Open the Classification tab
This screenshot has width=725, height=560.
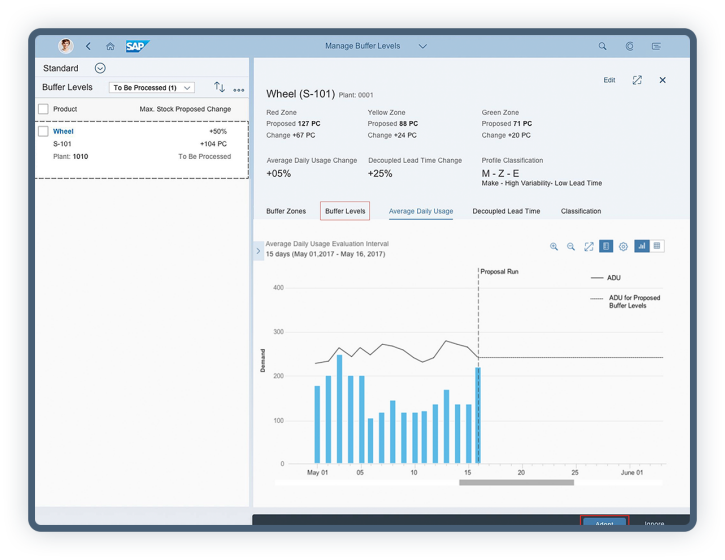581,211
